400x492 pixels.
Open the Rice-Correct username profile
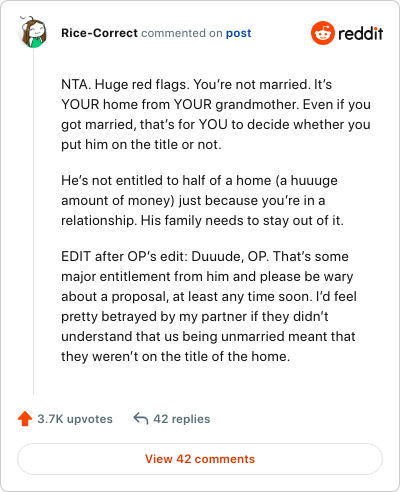99,33
